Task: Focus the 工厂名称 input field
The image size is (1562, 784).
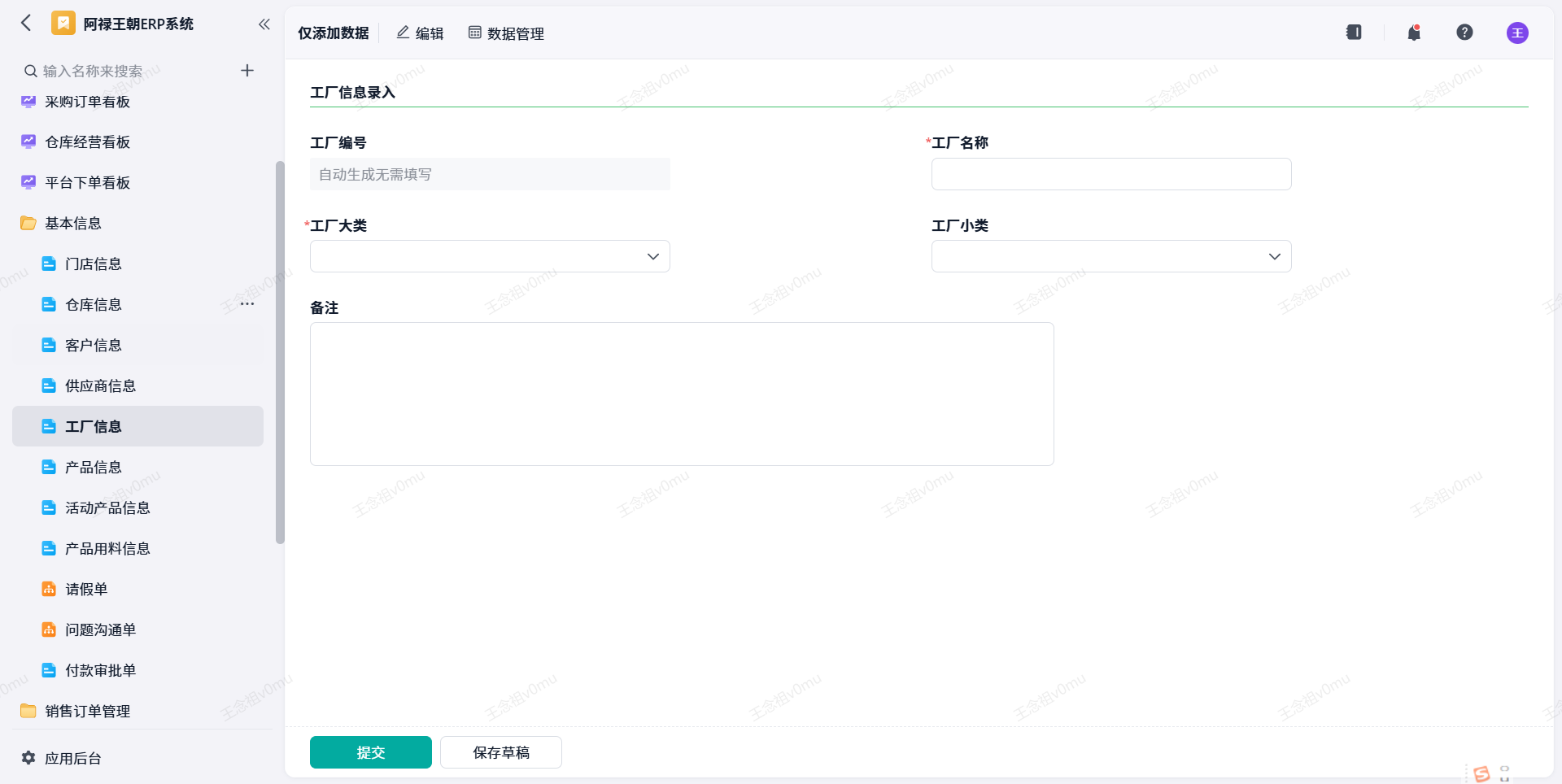Action: tap(1111, 174)
